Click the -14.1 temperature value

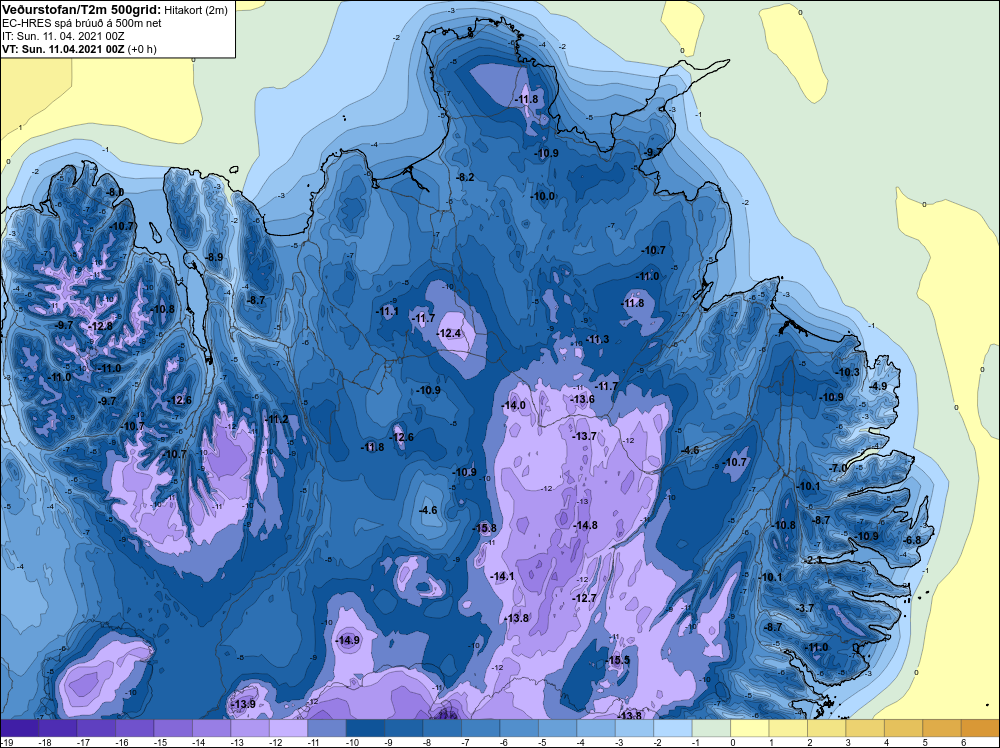(502, 576)
